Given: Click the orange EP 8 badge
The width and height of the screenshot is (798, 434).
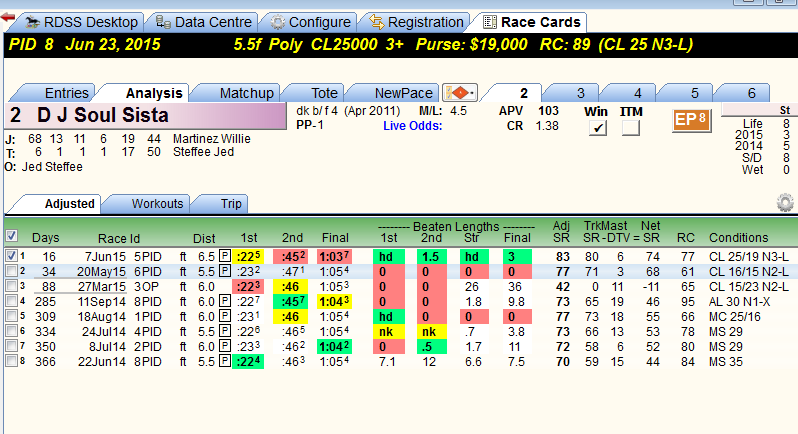Looking at the screenshot, I should pyautogui.click(x=691, y=120).
